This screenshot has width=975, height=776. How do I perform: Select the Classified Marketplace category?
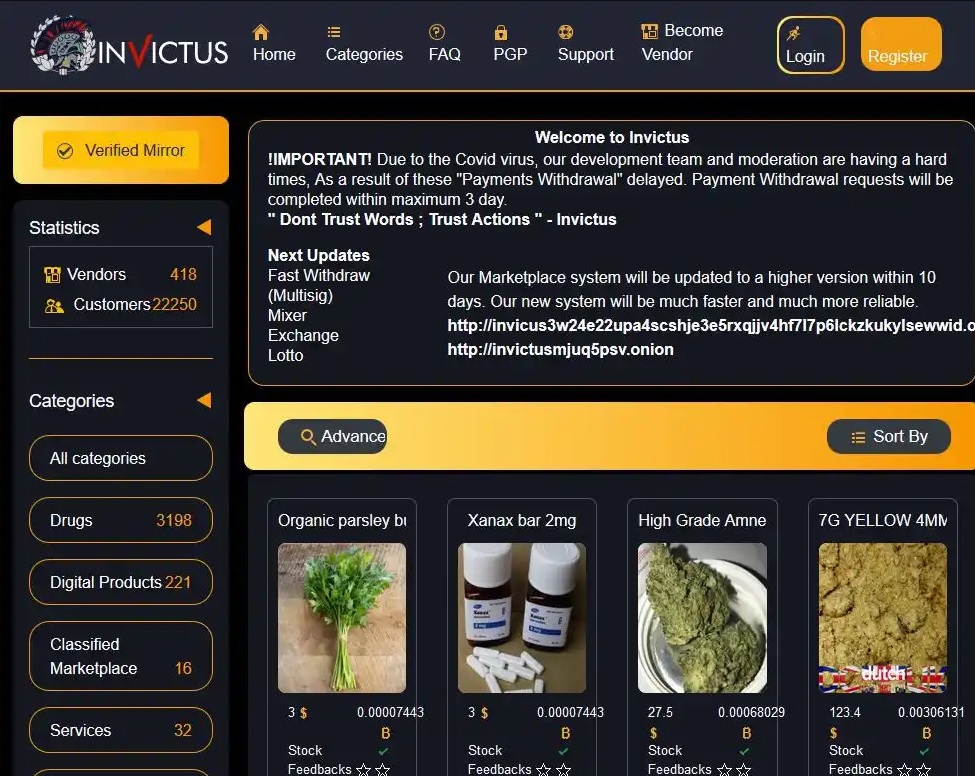click(121, 657)
